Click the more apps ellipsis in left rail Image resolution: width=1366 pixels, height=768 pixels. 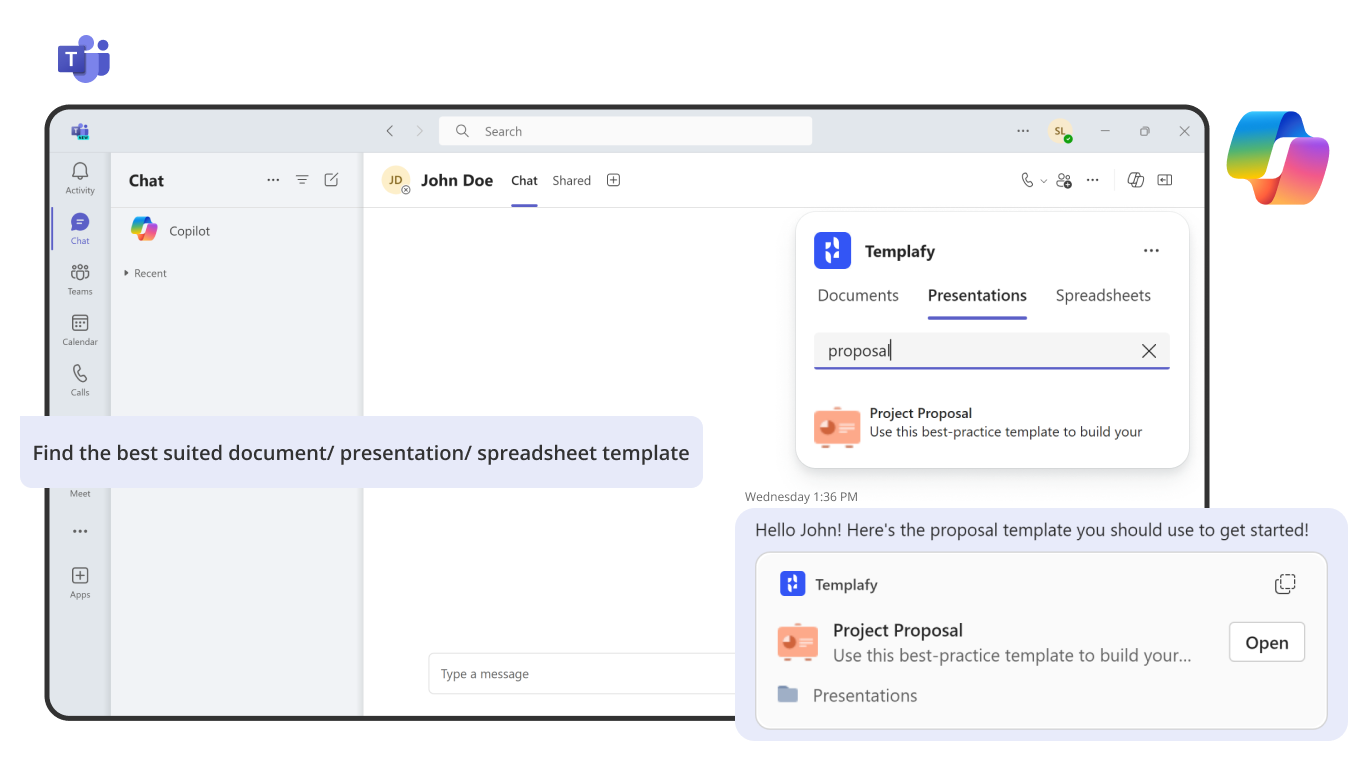point(80,532)
